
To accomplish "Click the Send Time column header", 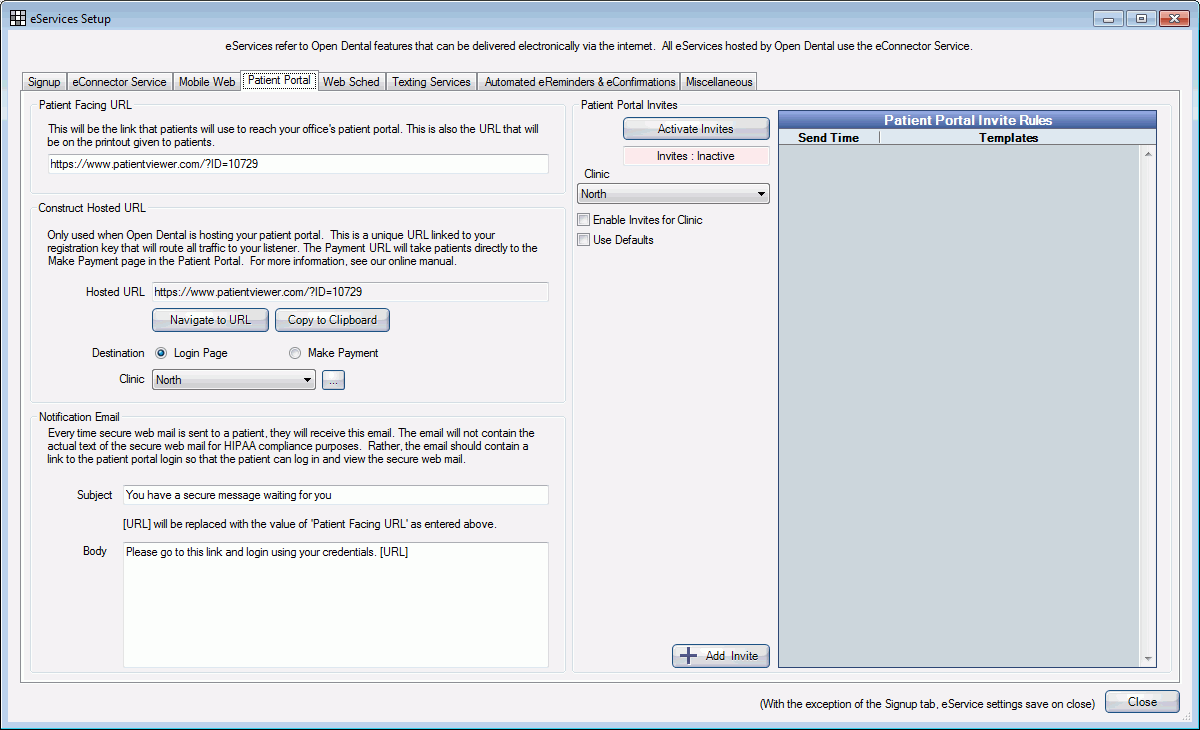I will click(828, 138).
